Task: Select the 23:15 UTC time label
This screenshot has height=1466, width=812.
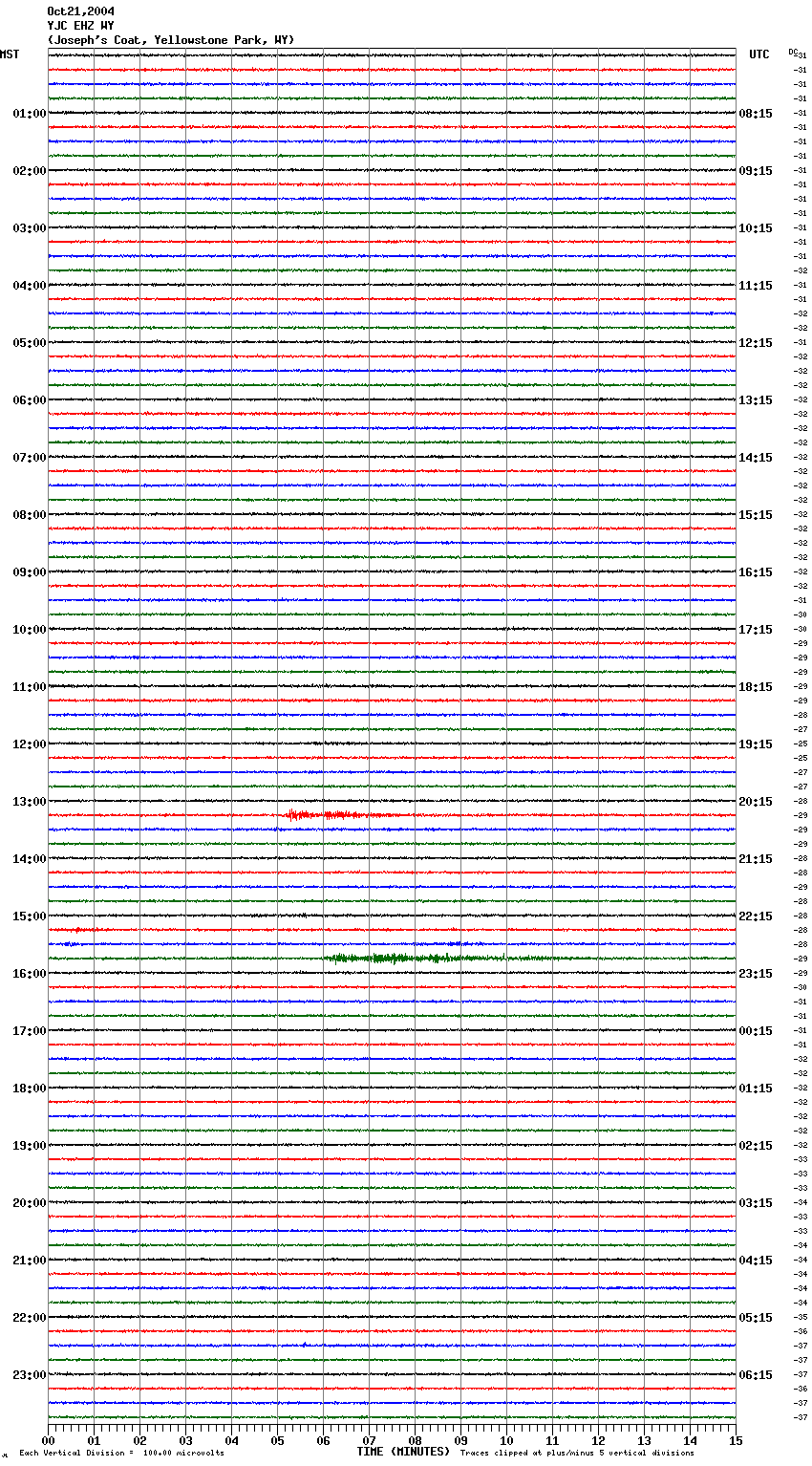Action: (x=756, y=974)
